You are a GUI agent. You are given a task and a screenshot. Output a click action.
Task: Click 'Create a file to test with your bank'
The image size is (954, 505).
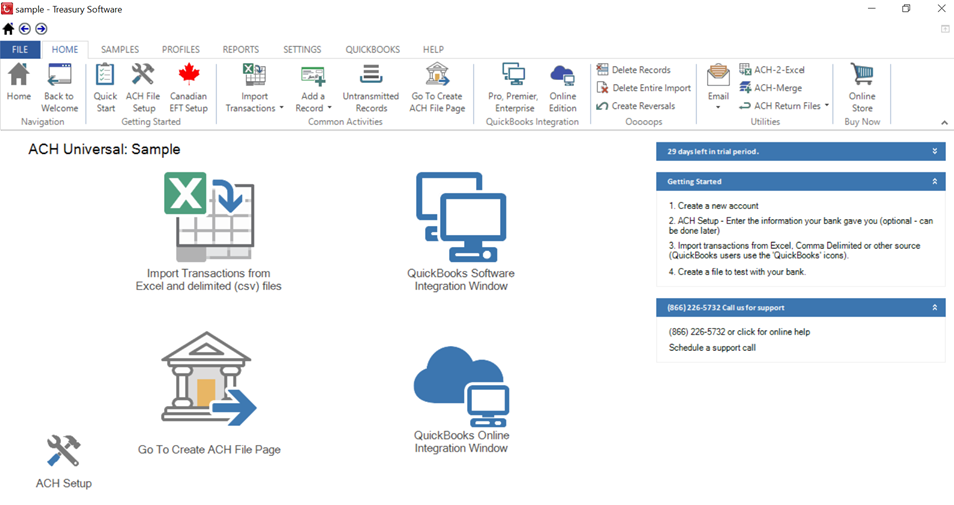click(x=737, y=272)
